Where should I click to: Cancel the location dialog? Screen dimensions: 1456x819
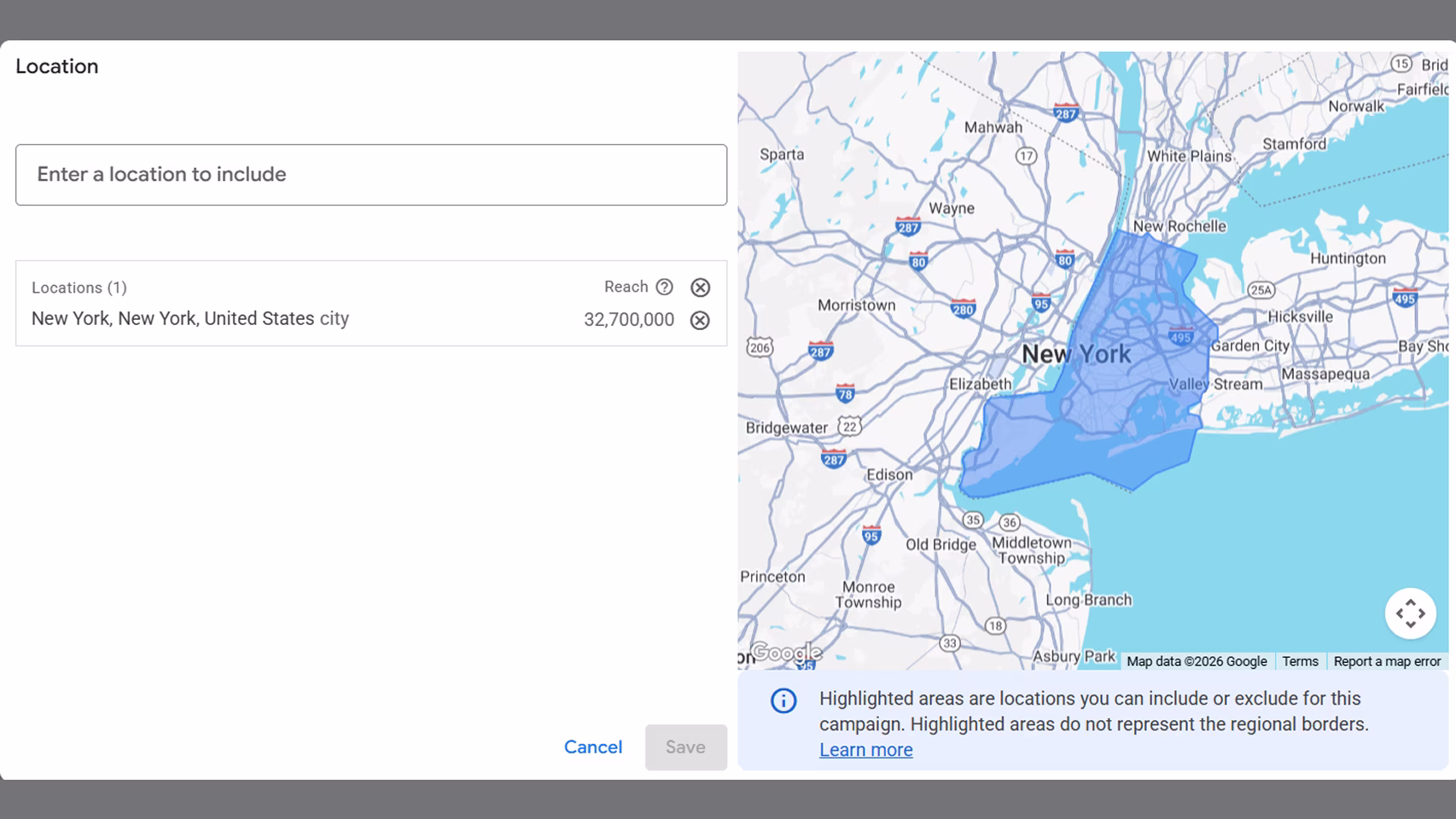tap(593, 747)
